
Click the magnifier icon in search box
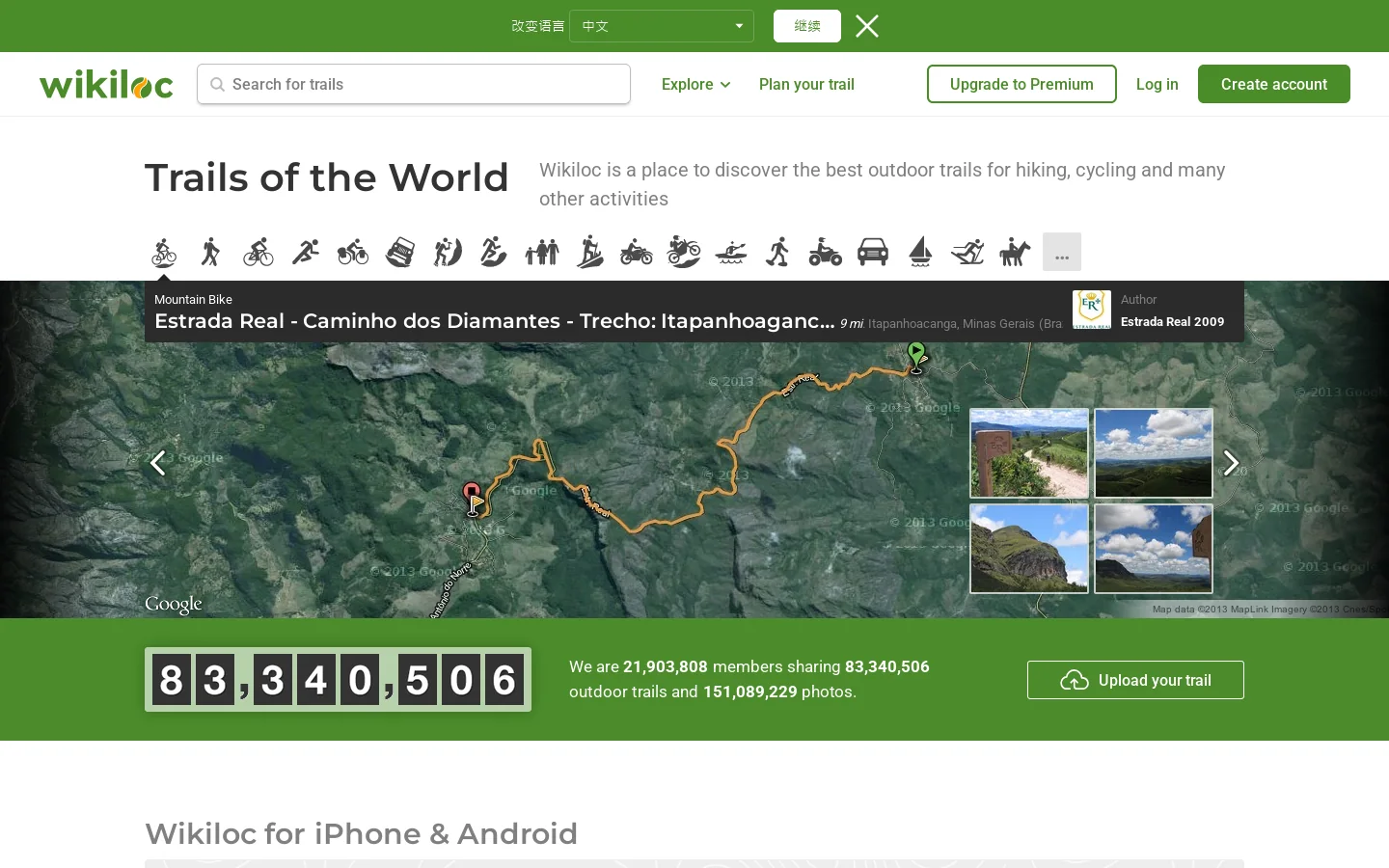point(217,85)
